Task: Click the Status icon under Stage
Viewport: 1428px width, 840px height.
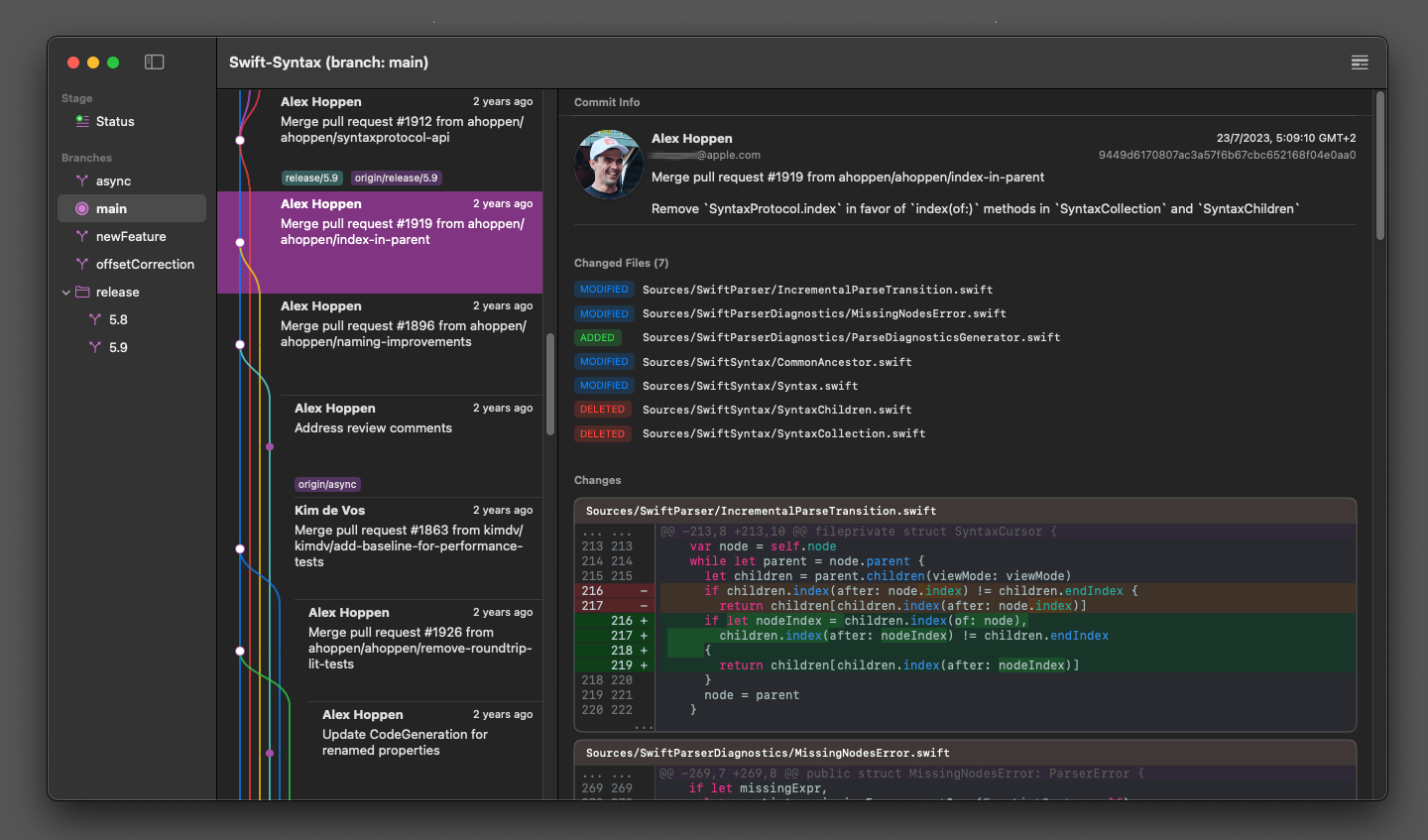Action: coord(82,121)
